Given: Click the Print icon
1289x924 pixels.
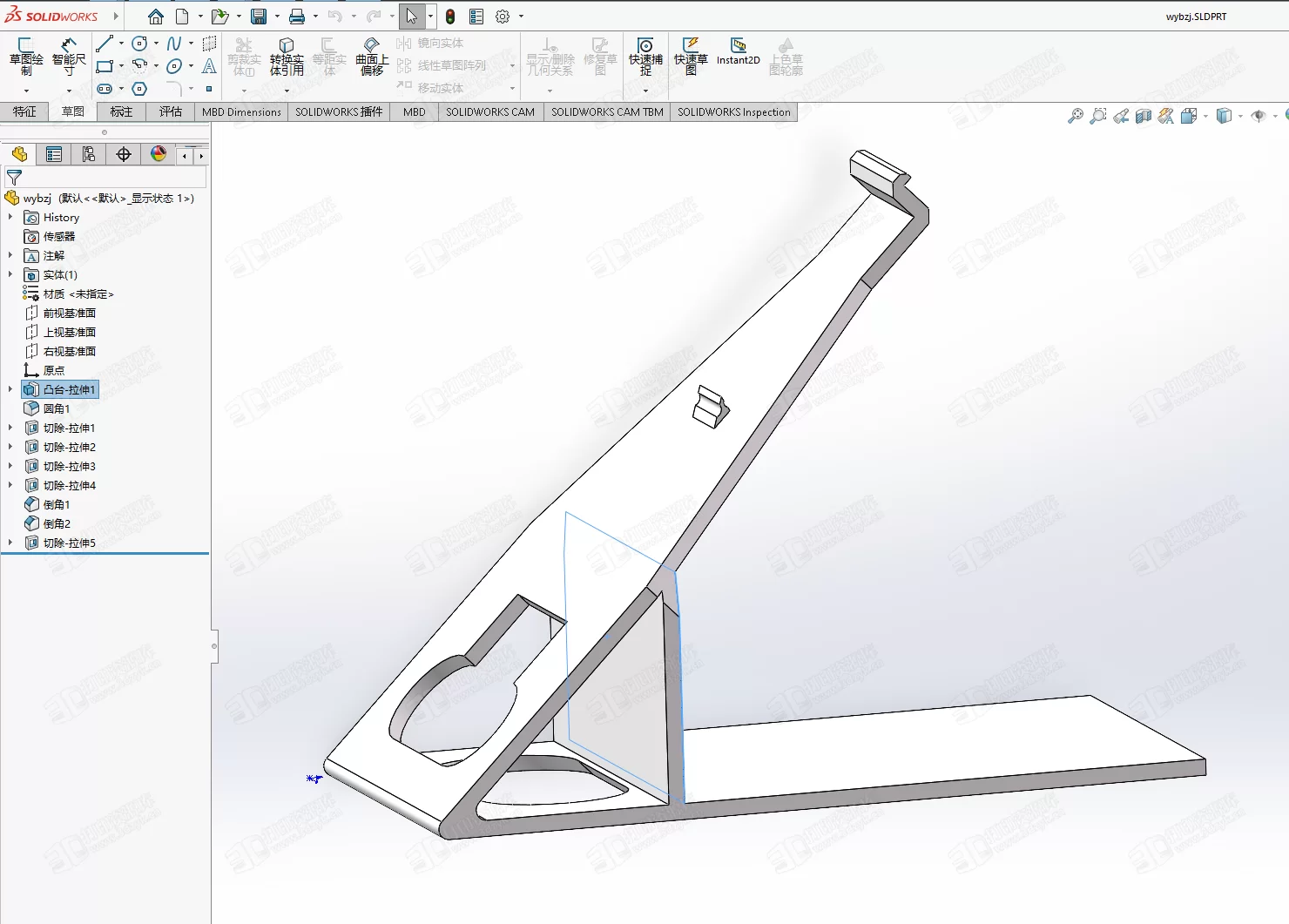Looking at the screenshot, I should coord(297,16).
